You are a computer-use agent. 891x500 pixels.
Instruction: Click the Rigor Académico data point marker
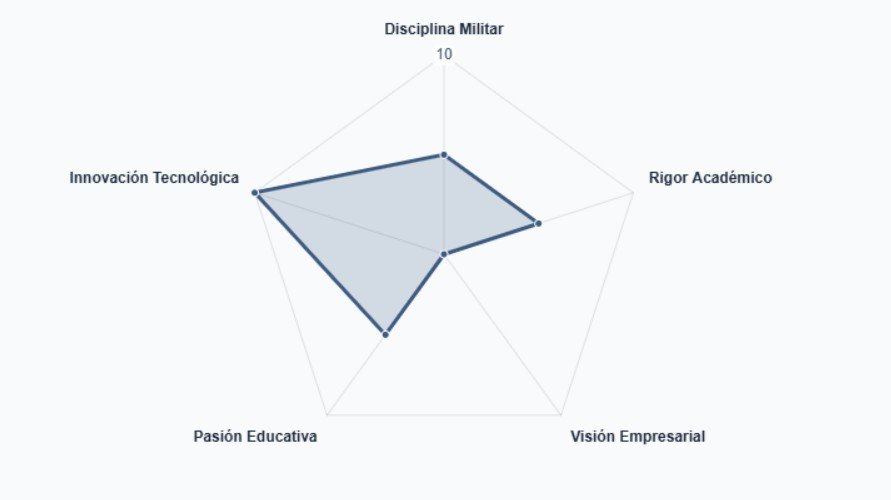coord(538,223)
